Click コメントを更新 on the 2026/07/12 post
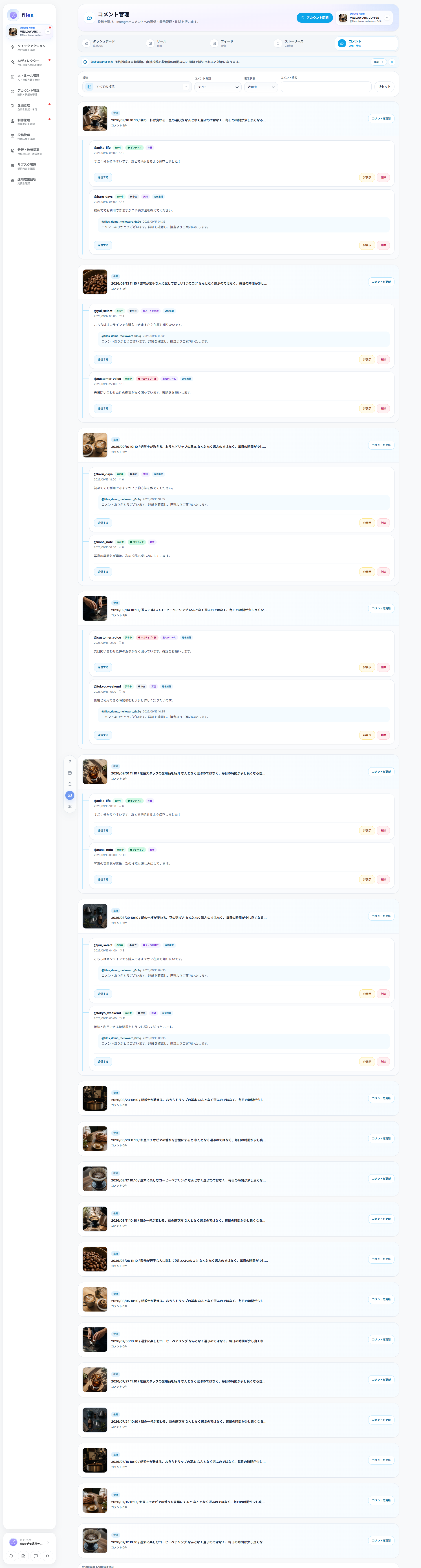Viewport: 421px width, 1568px height. point(381,1541)
